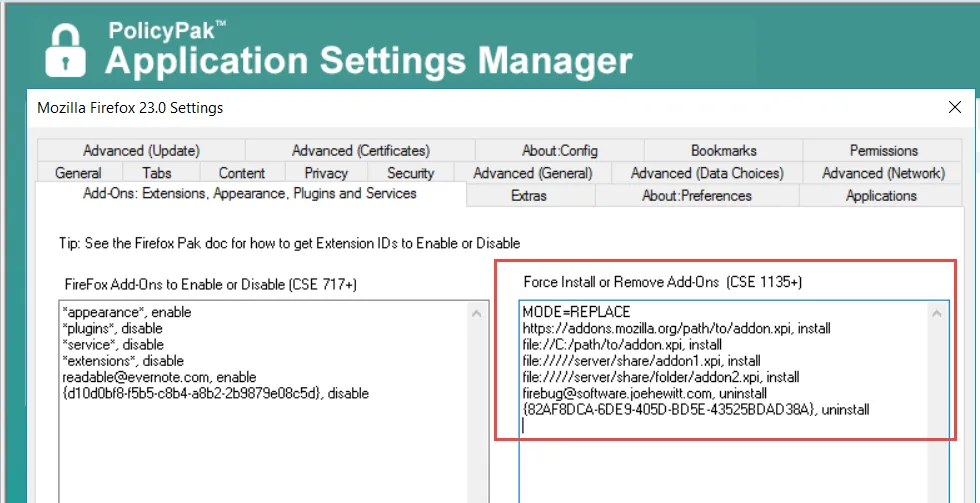This screenshot has width=980, height=503.
Task: Click the 'Application Settings Manager' heading
Action: pos(369,61)
